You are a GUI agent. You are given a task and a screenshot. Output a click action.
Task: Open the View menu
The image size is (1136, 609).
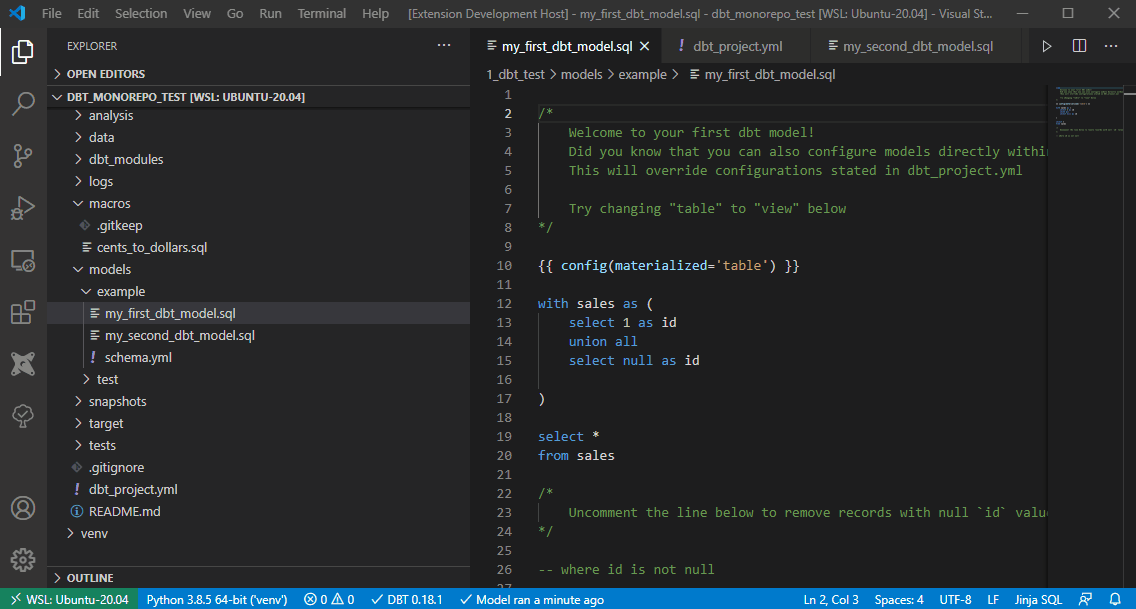[x=196, y=13]
